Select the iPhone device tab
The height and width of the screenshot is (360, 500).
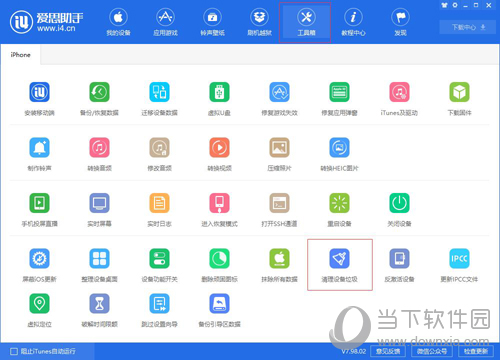tap(20, 55)
